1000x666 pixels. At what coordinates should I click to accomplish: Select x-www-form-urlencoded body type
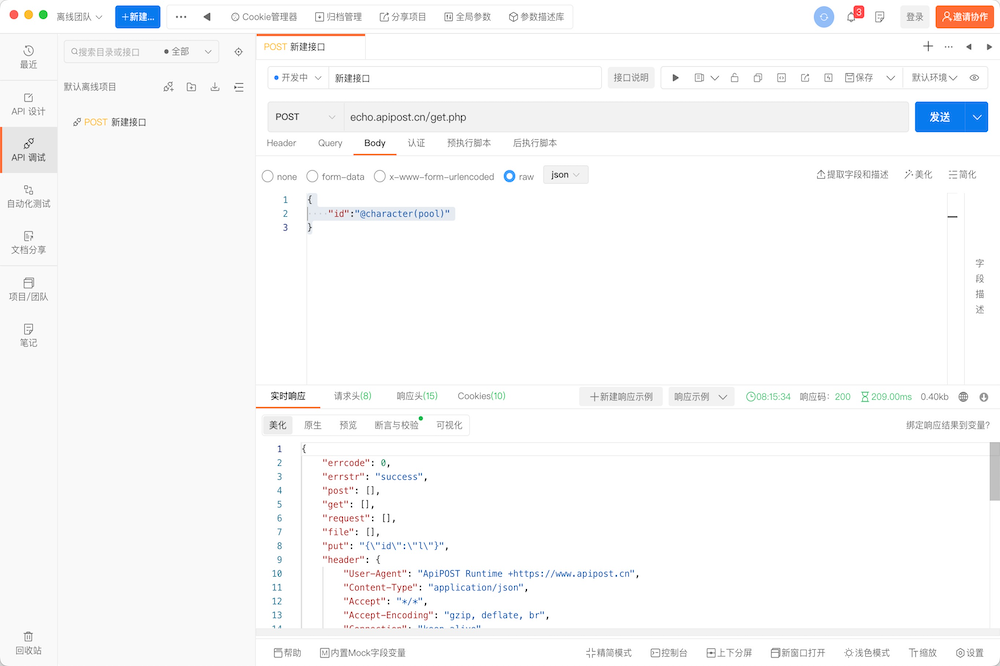[380, 176]
